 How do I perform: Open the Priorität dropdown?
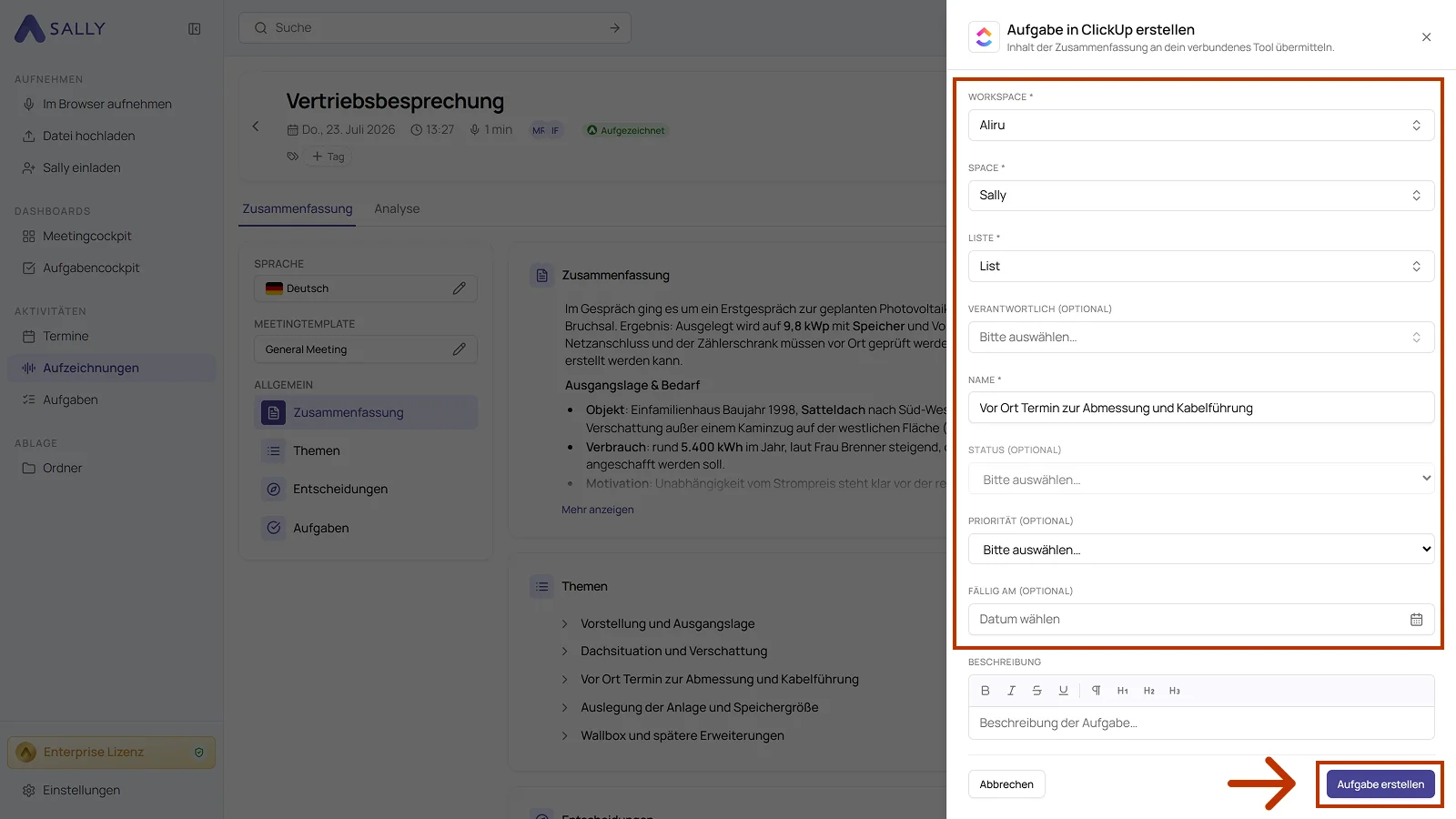(1201, 549)
